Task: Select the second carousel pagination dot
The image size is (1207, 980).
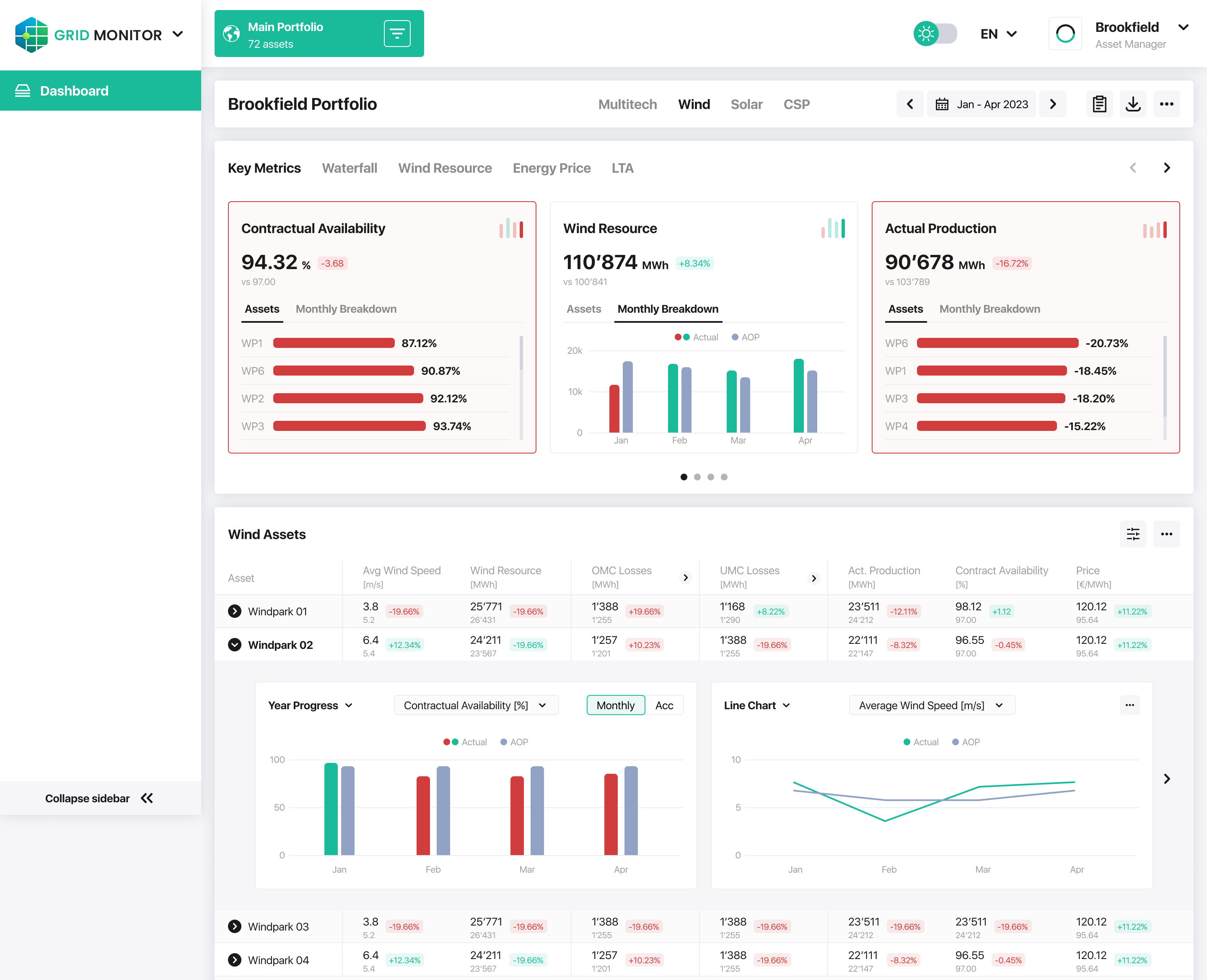Action: click(697, 477)
